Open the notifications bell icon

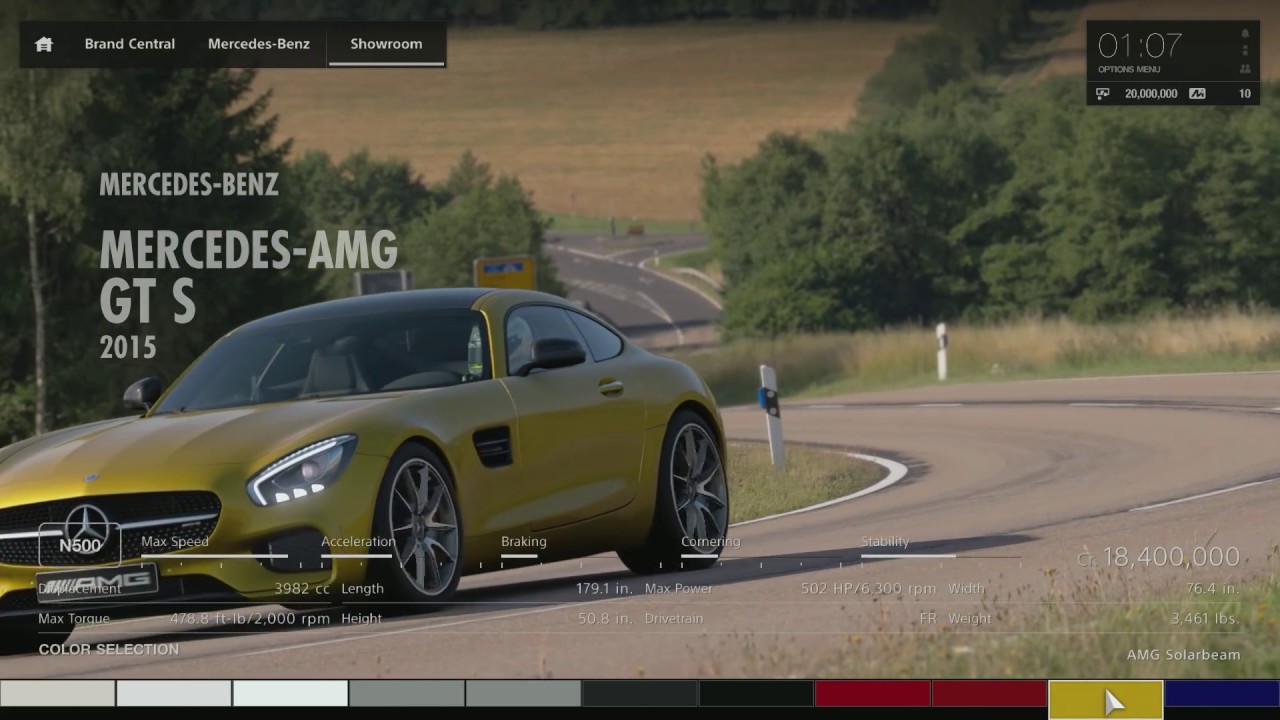point(1245,33)
